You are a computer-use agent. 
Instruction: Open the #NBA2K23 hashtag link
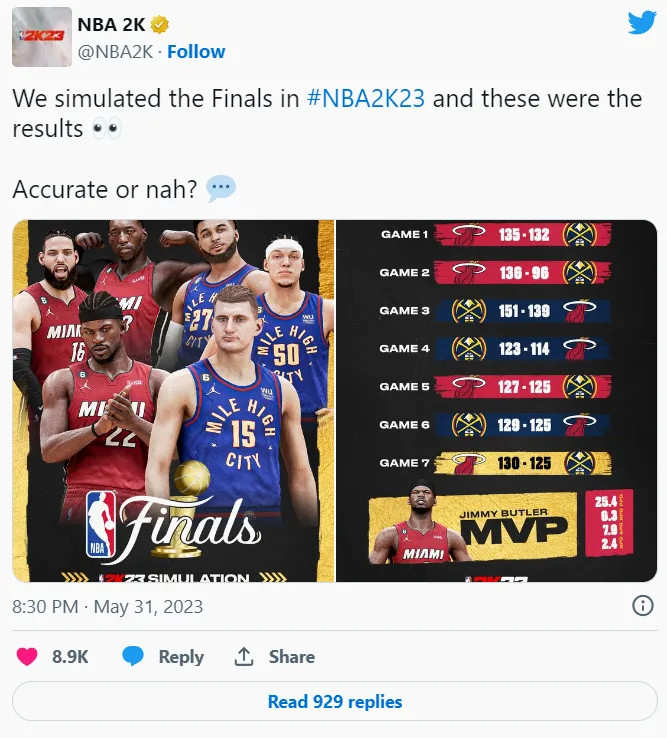(x=366, y=99)
